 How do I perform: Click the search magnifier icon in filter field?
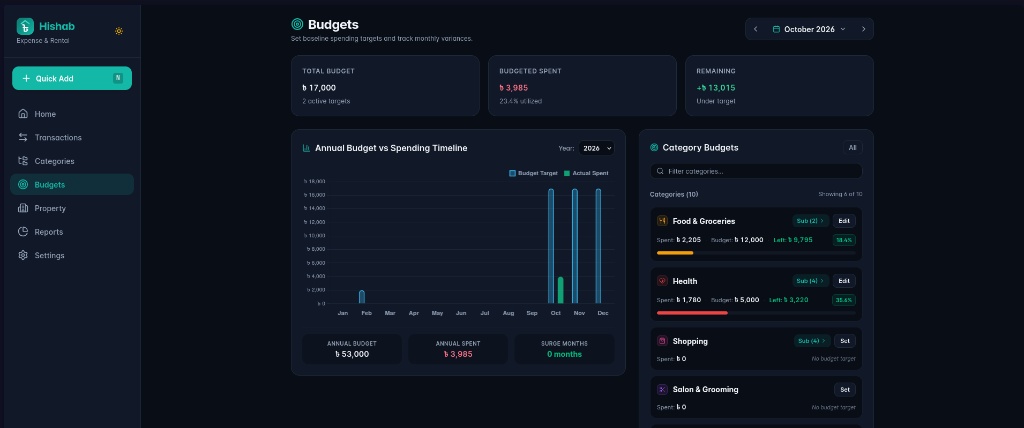tap(660, 171)
